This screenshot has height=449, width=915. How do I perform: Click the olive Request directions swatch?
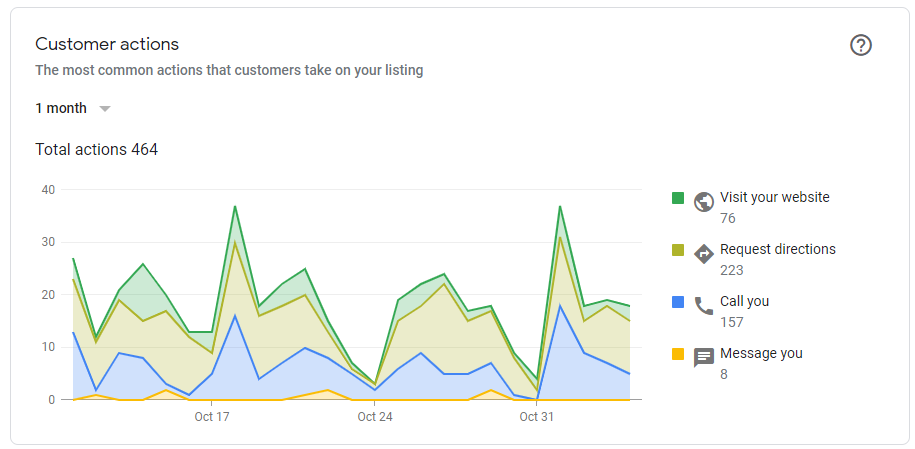coord(677,250)
